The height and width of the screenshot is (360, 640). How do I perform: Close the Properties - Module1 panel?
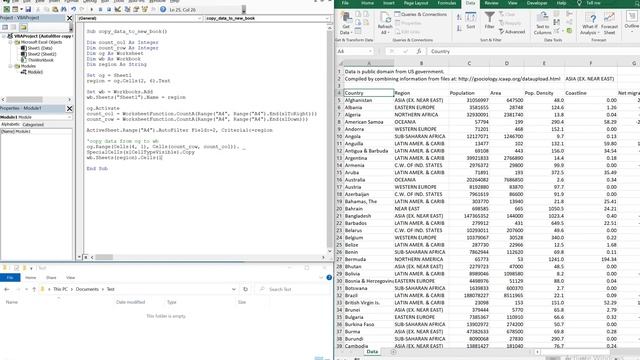click(69, 108)
